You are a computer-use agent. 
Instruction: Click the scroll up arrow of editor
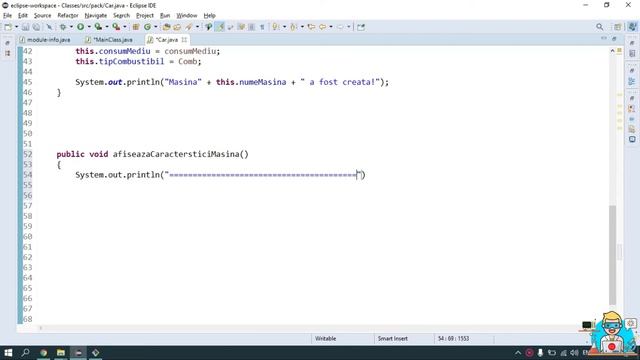612,51
